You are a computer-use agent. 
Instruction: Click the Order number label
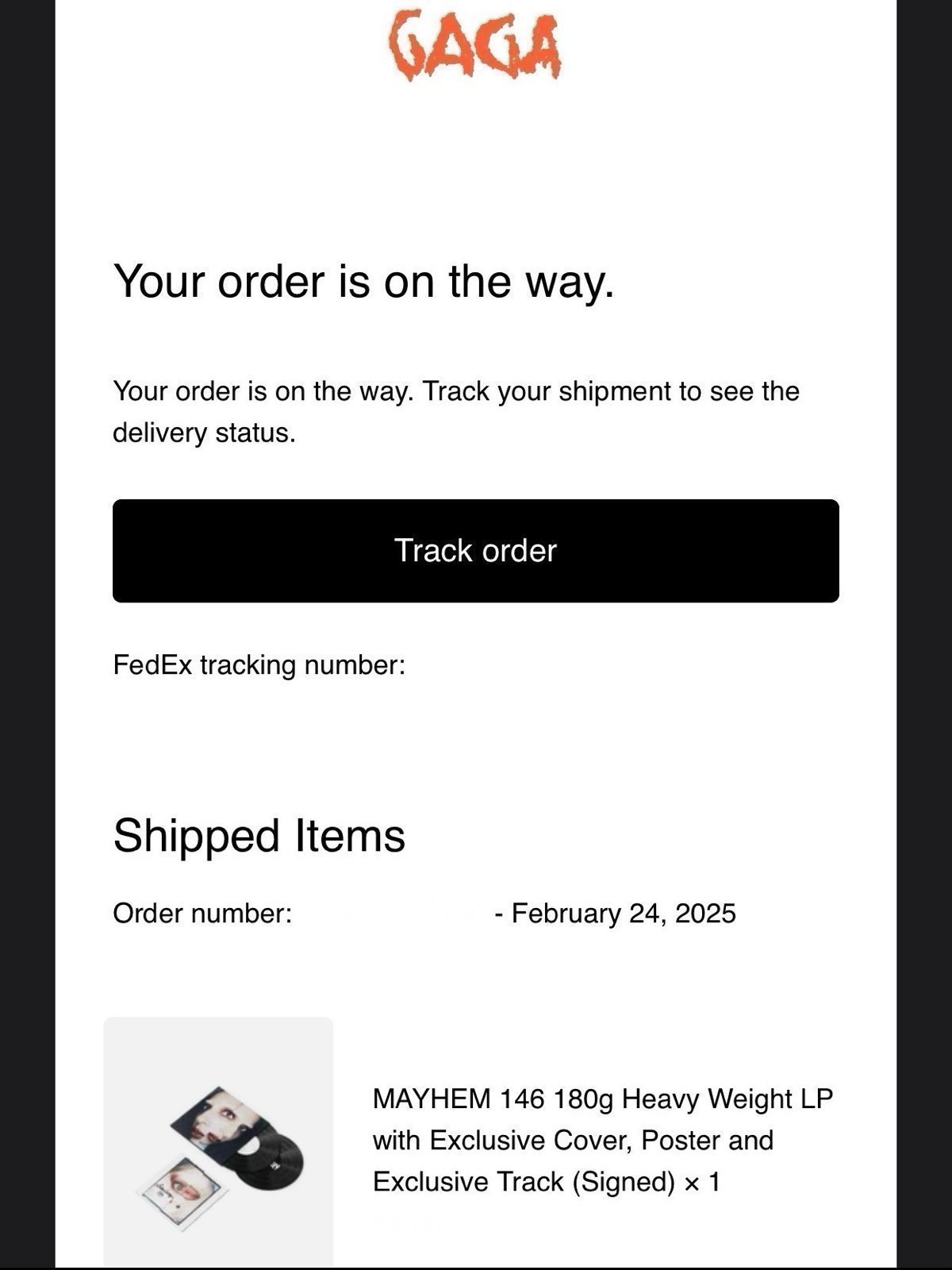pos(202,913)
